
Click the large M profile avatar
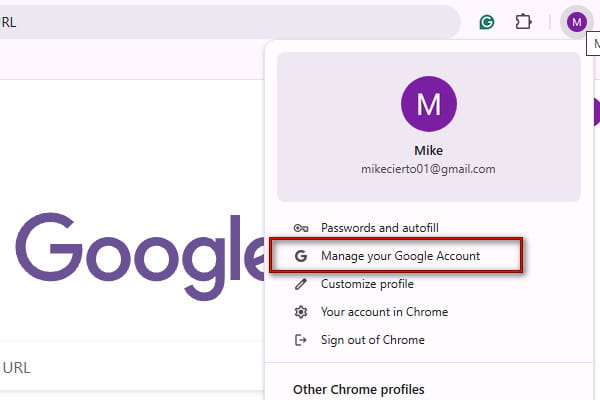(429, 104)
